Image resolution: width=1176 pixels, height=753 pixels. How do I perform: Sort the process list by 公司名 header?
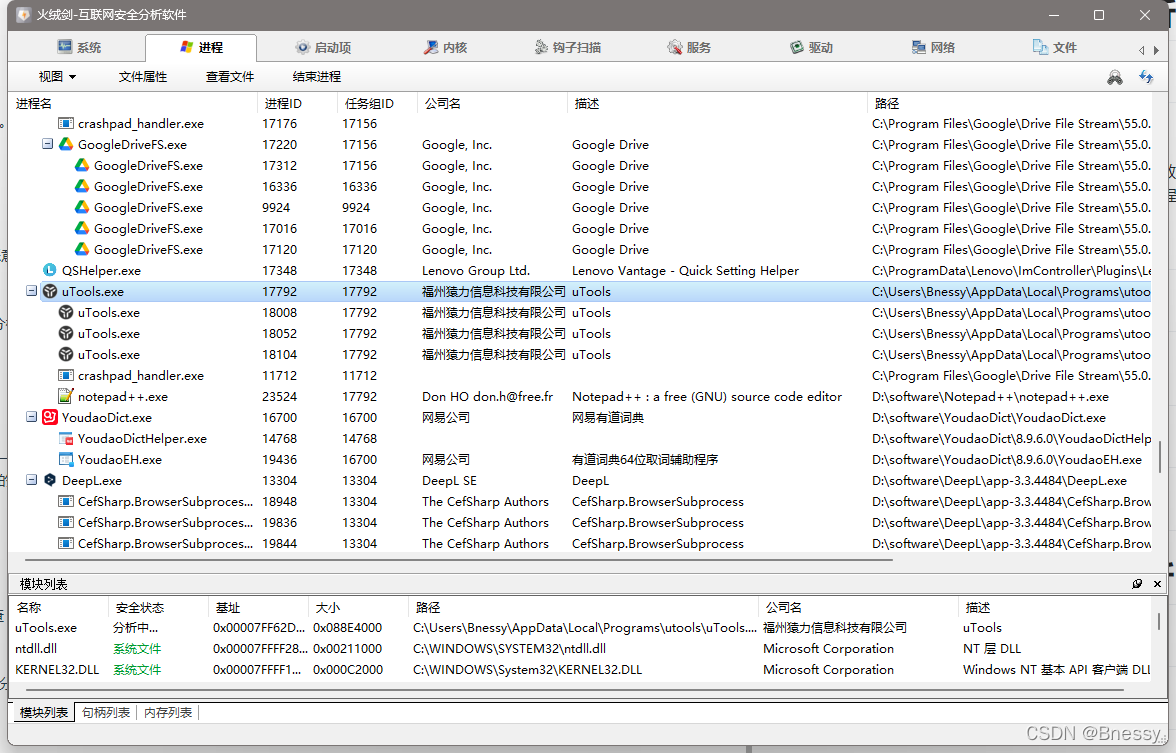pyautogui.click(x=491, y=104)
